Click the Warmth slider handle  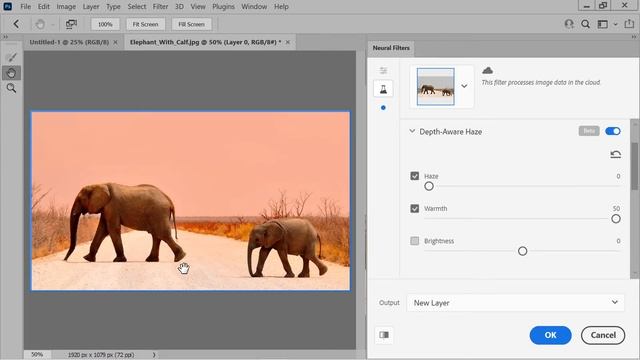(616, 219)
